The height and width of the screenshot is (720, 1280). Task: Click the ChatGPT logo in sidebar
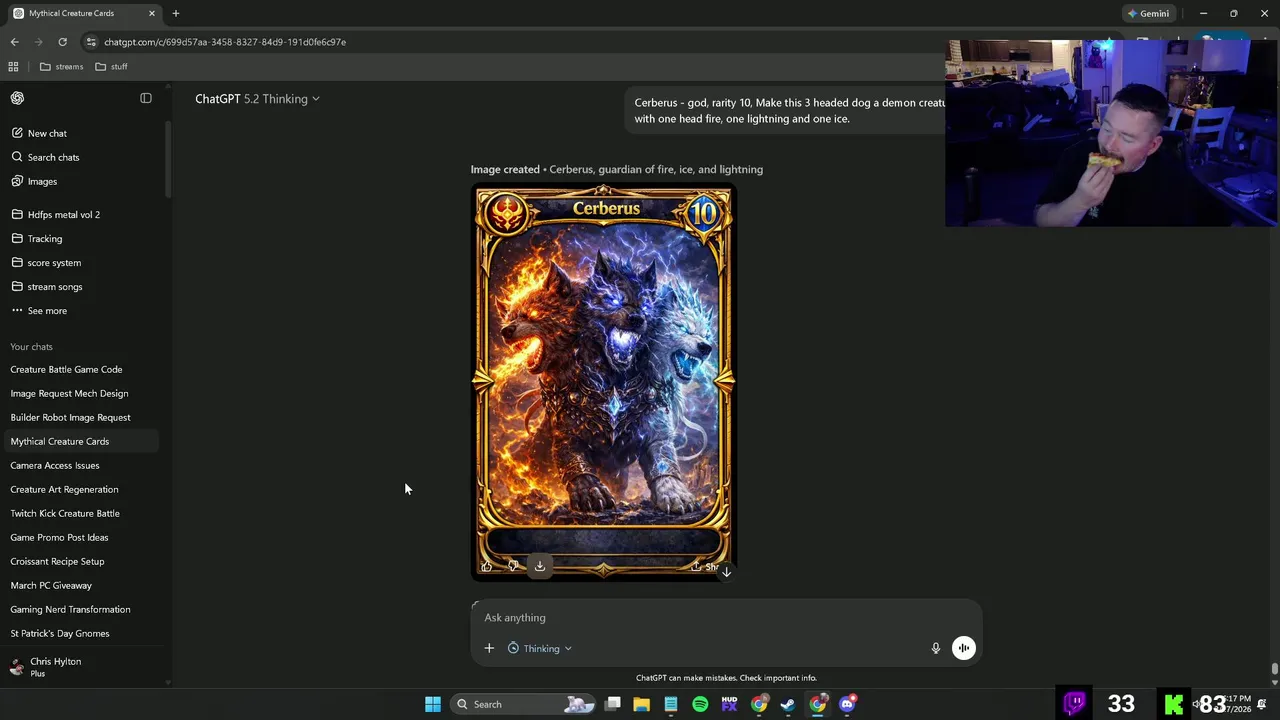(17, 98)
